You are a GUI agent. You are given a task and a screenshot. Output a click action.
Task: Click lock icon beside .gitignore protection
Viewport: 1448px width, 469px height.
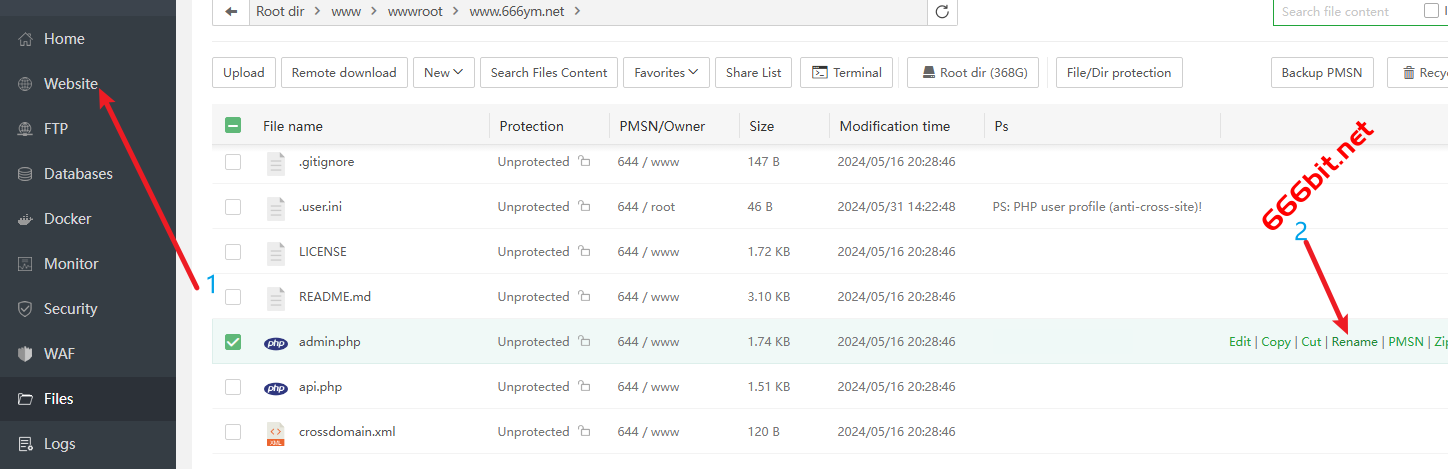584,162
